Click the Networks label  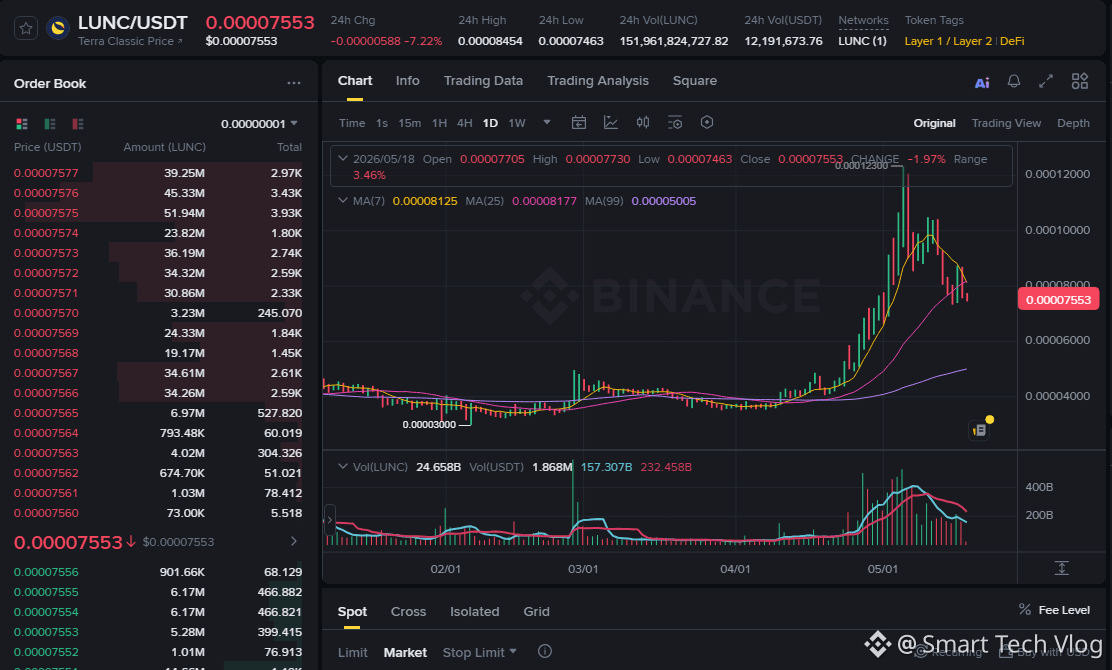click(x=863, y=21)
